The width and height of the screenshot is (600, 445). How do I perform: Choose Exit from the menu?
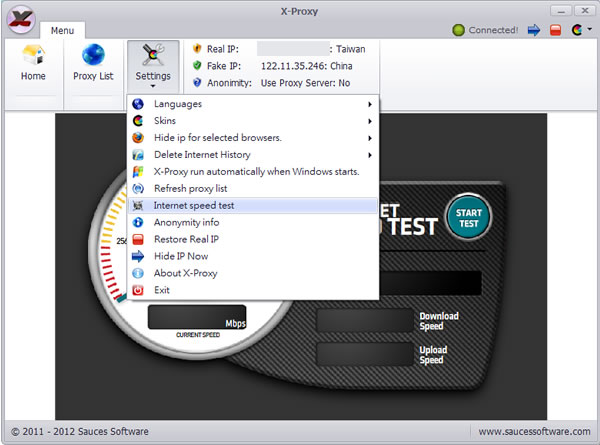click(x=253, y=290)
